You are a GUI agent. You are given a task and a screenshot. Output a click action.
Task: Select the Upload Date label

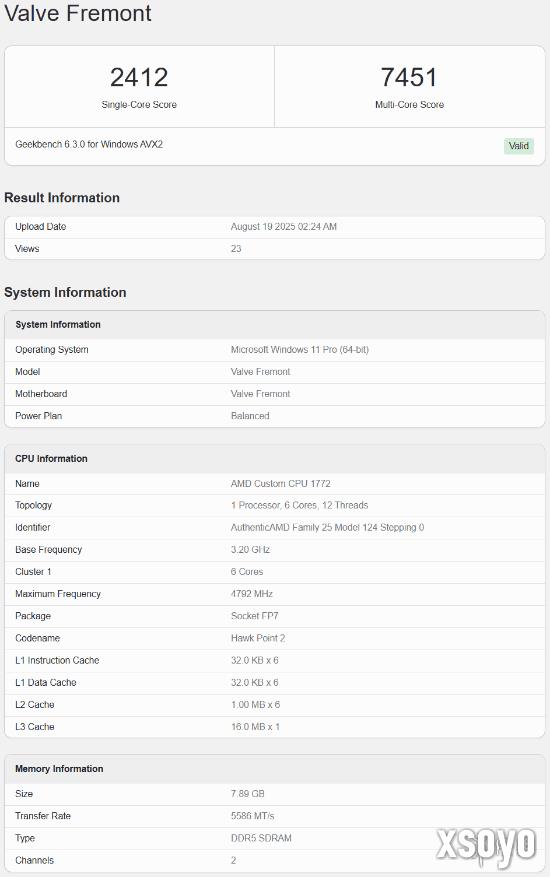coord(40,227)
